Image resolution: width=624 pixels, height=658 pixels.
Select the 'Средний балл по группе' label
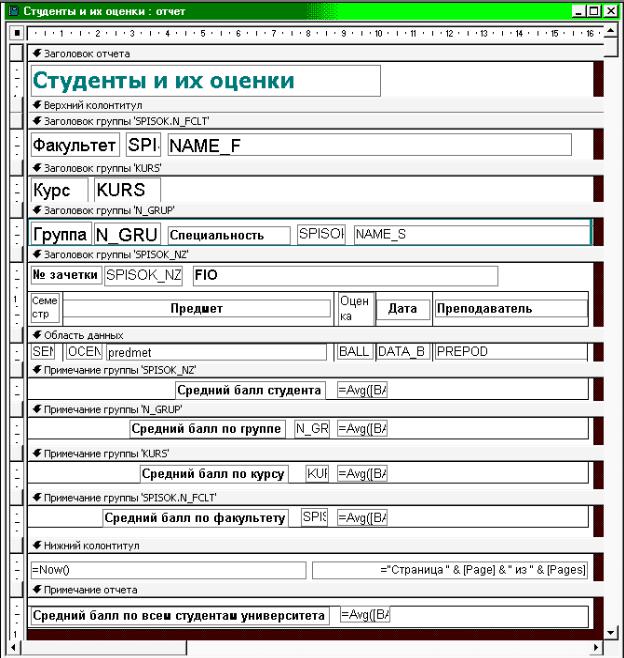207,429
